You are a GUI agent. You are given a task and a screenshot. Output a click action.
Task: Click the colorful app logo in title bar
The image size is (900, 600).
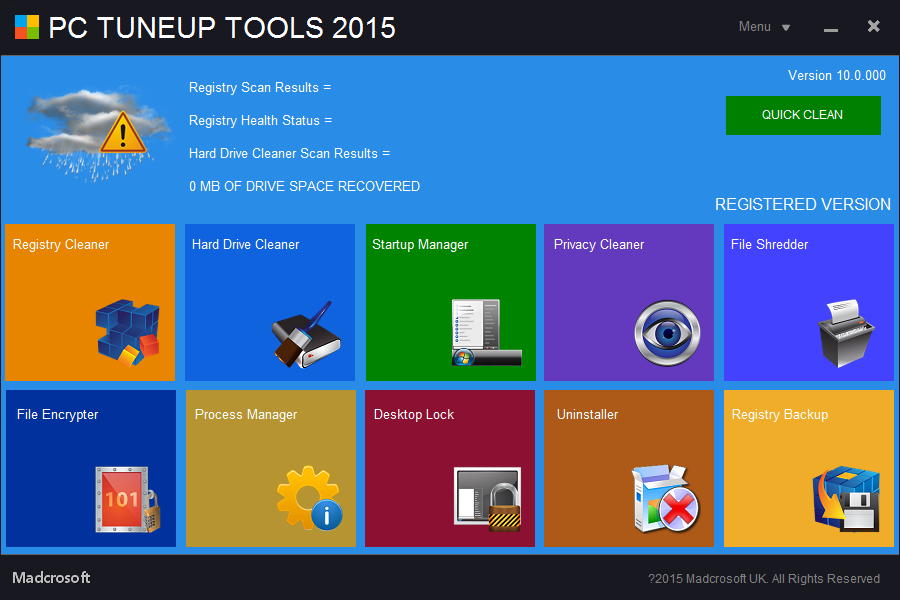tap(27, 27)
